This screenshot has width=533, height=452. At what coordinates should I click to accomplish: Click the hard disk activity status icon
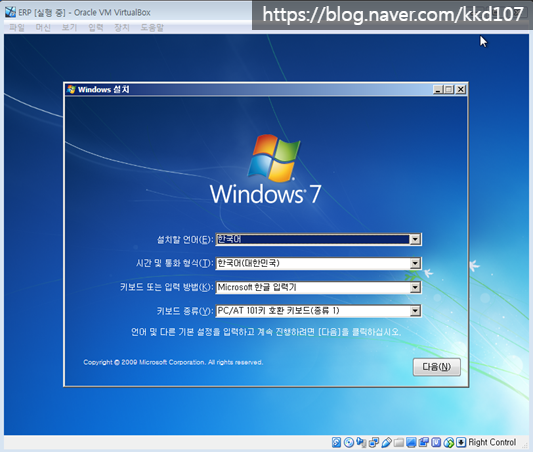click(337, 442)
